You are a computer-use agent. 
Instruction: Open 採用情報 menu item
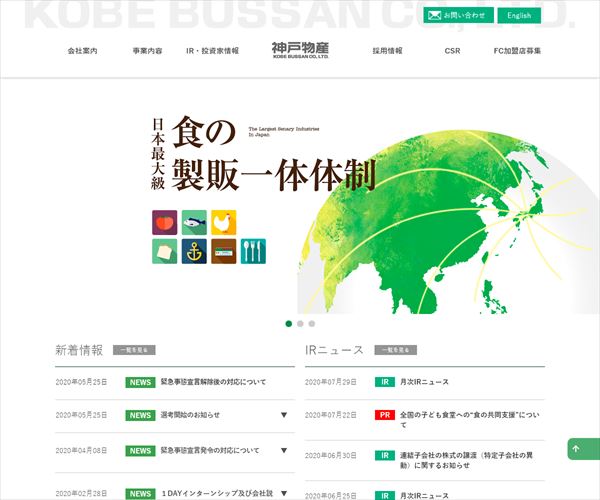(x=387, y=50)
